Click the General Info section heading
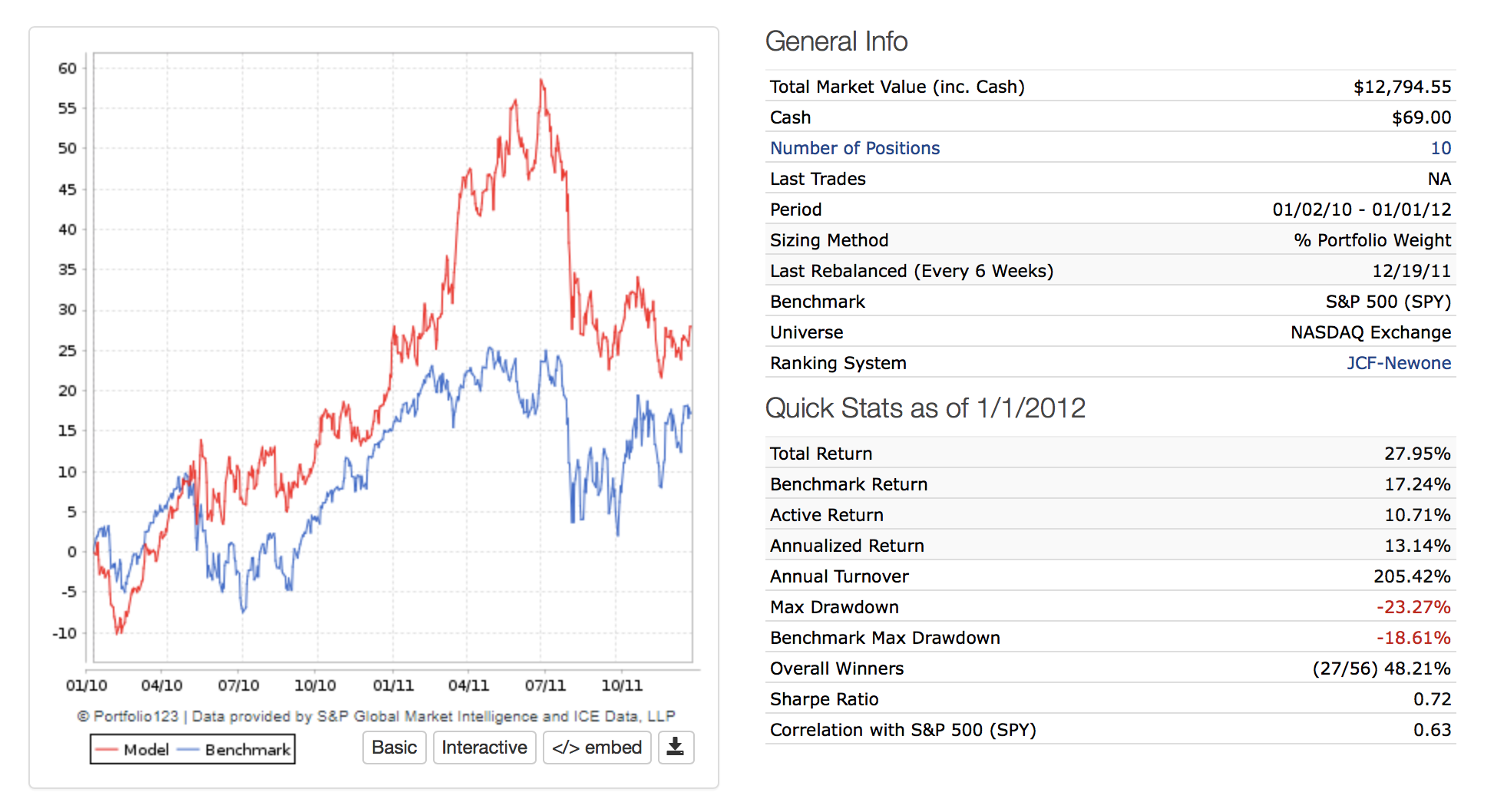 [836, 41]
